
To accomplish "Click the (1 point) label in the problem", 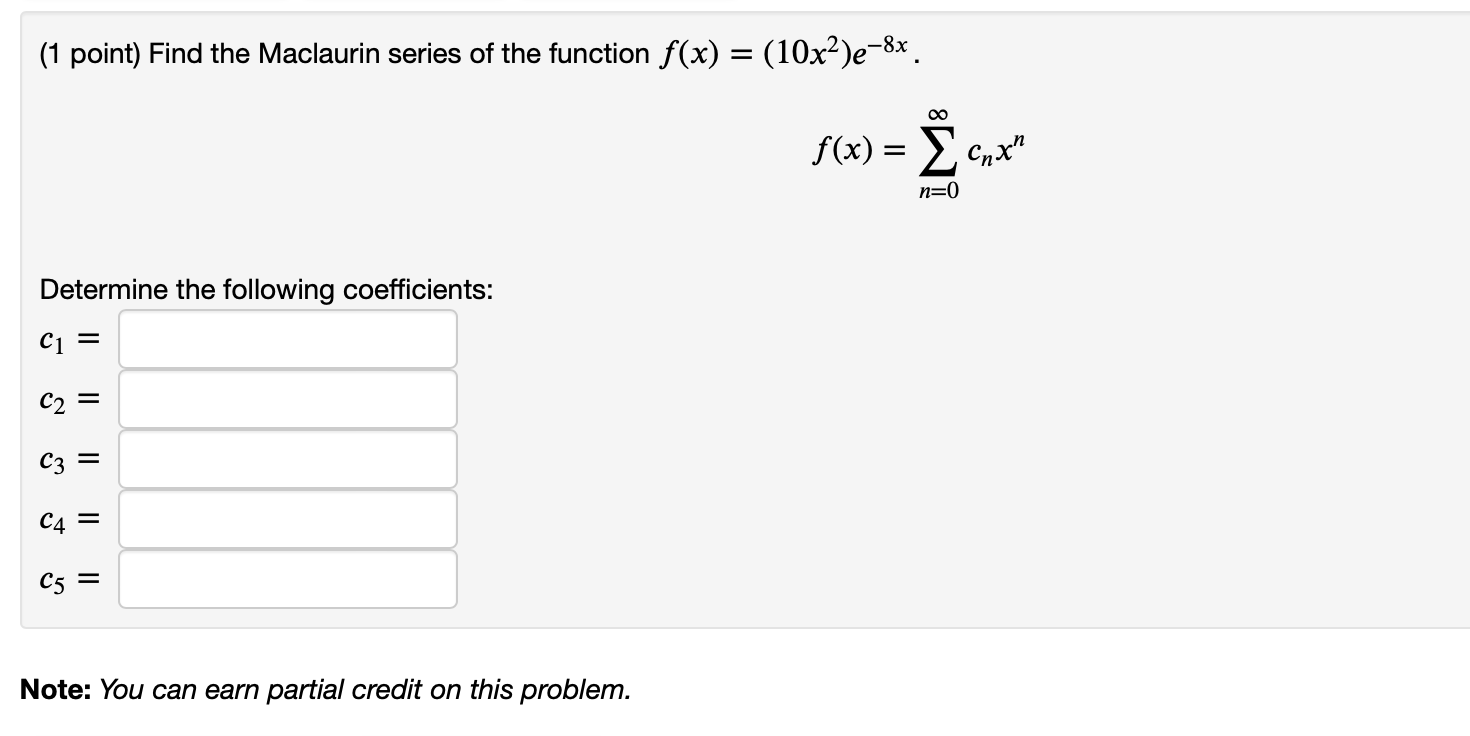I will pyautogui.click(x=84, y=53).
